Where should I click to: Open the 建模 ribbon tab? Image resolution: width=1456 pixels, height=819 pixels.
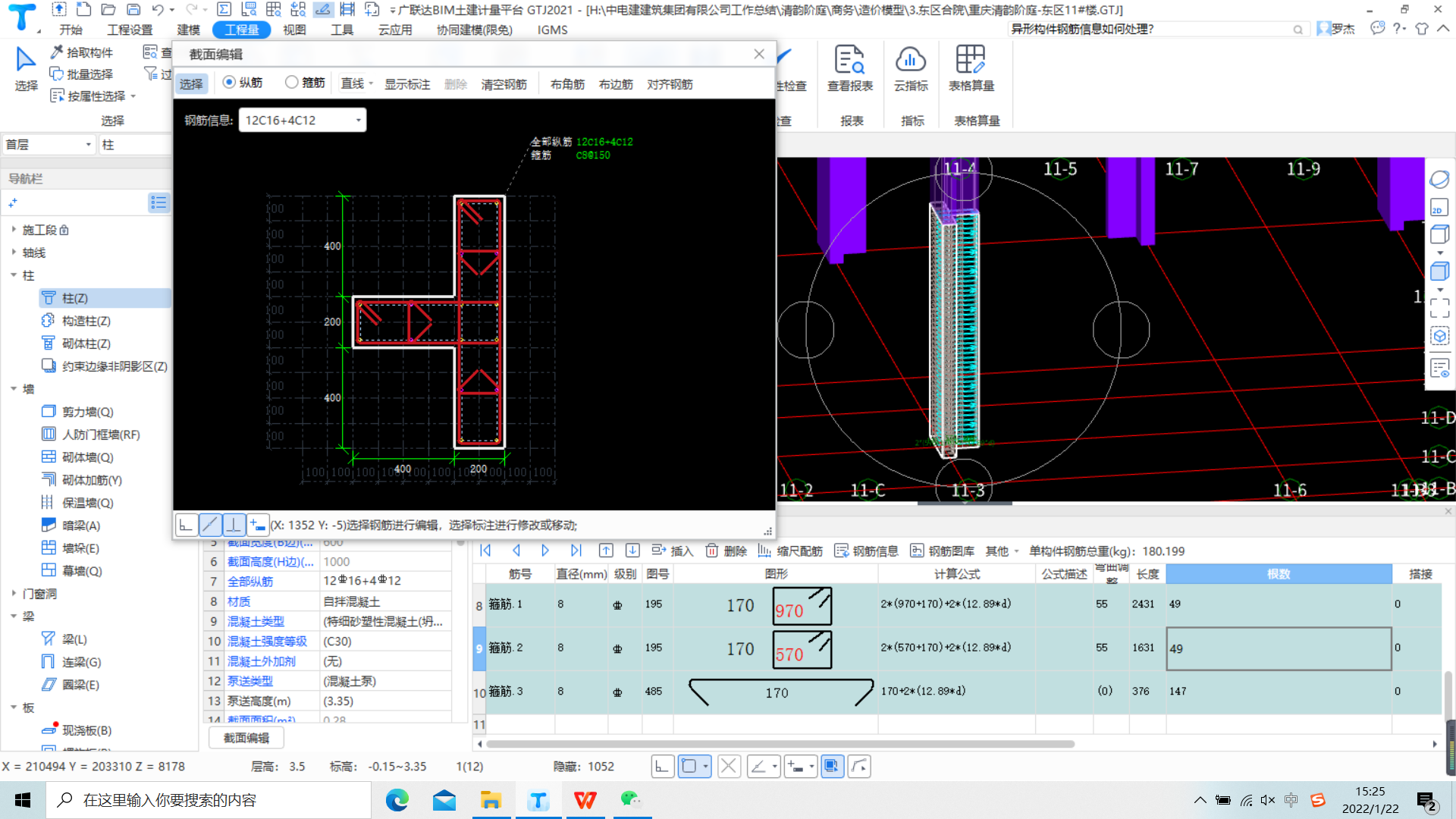[189, 30]
